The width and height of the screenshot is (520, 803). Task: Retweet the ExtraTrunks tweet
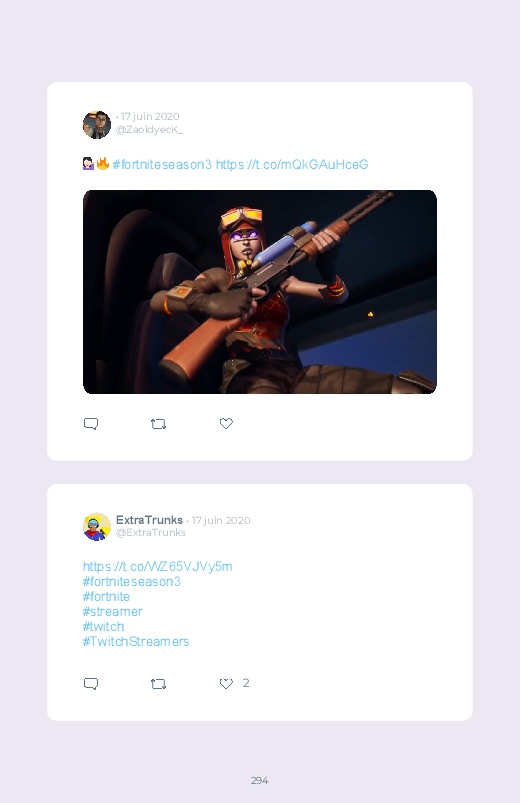click(x=158, y=684)
